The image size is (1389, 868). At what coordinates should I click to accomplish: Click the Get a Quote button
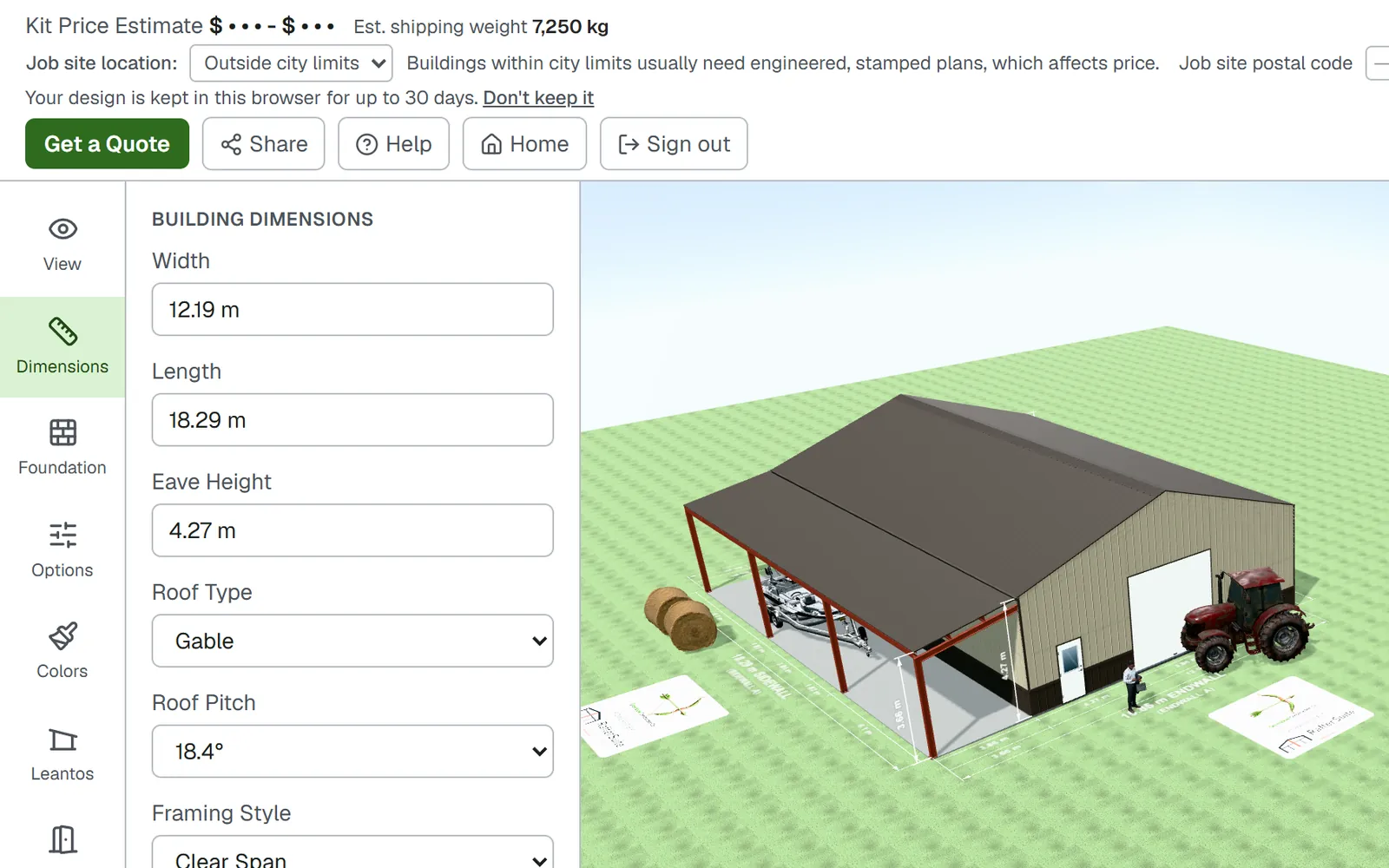(107, 144)
